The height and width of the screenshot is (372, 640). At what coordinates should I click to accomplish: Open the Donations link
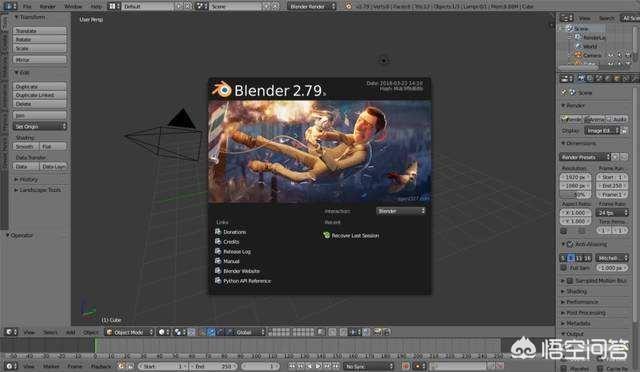coord(234,232)
